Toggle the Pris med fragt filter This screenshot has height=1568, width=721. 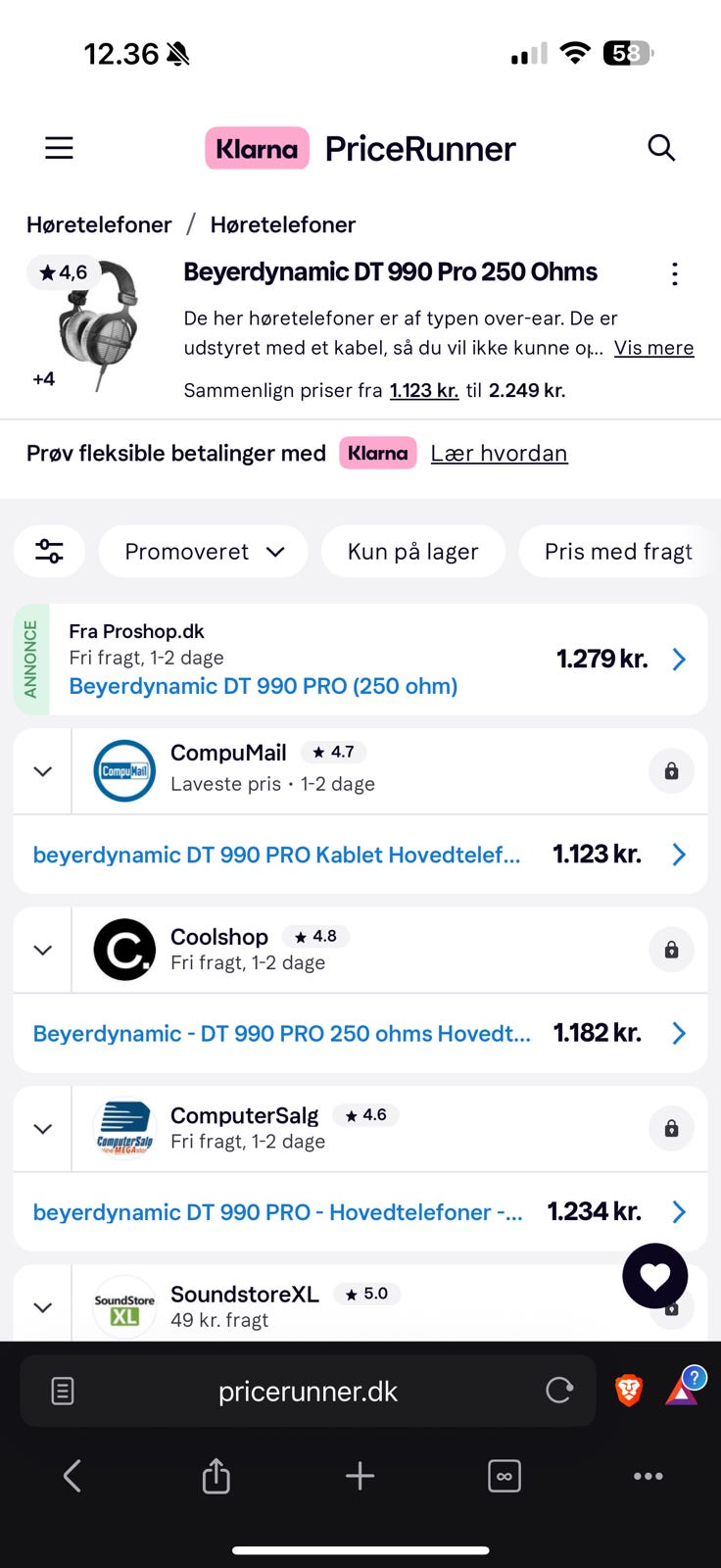[x=617, y=552]
